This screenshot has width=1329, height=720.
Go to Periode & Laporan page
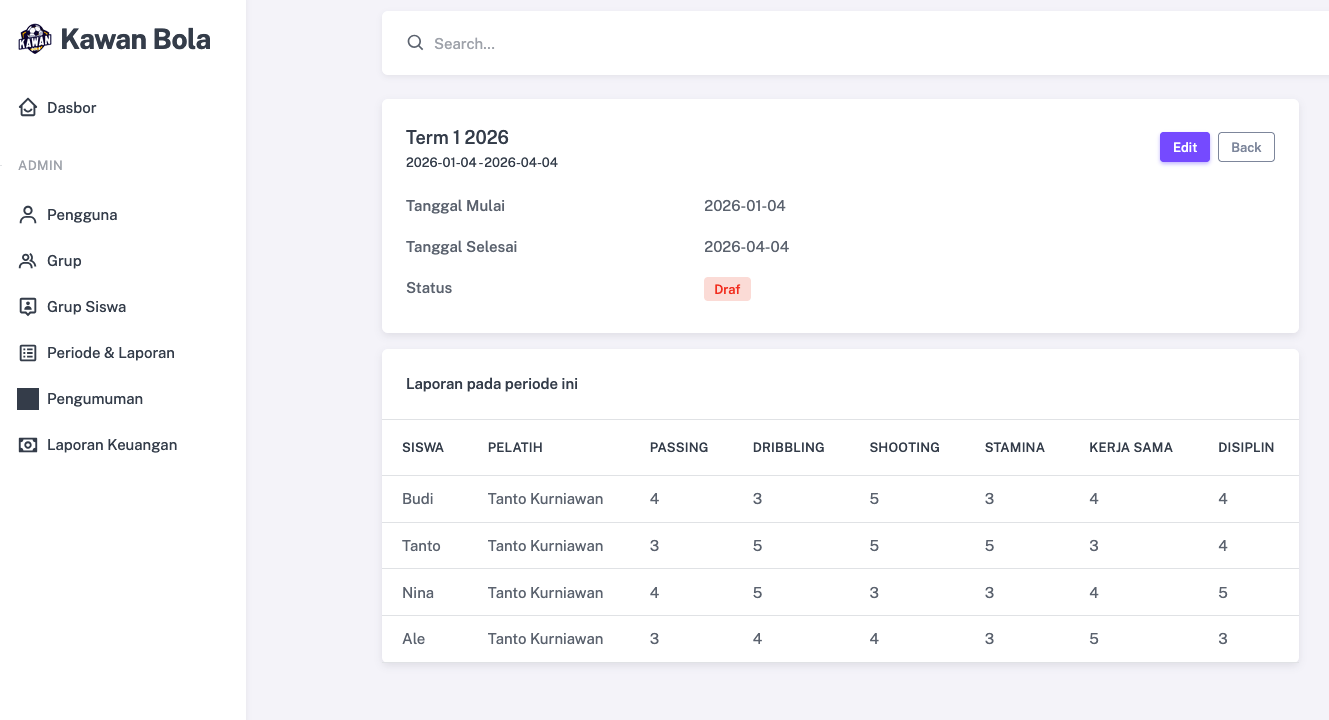point(110,353)
